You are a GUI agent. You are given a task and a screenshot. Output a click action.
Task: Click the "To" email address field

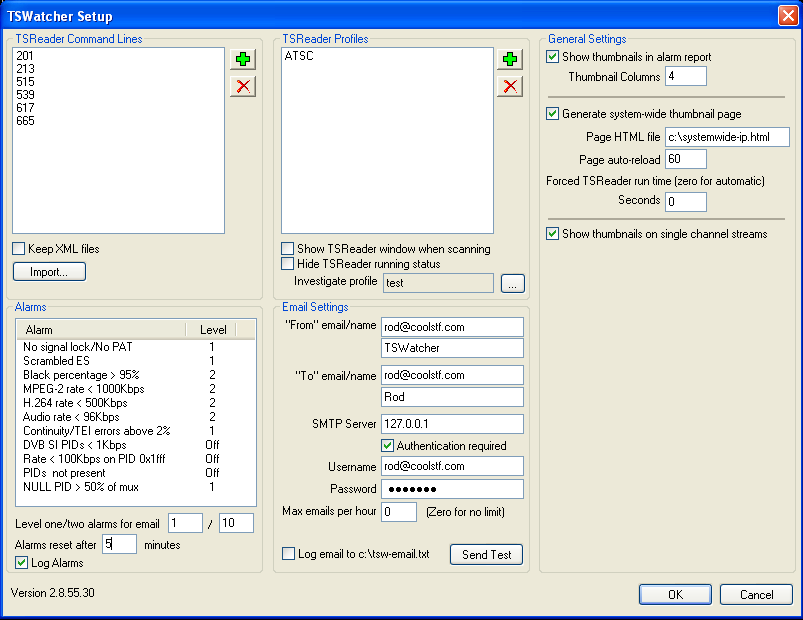(x=452, y=375)
